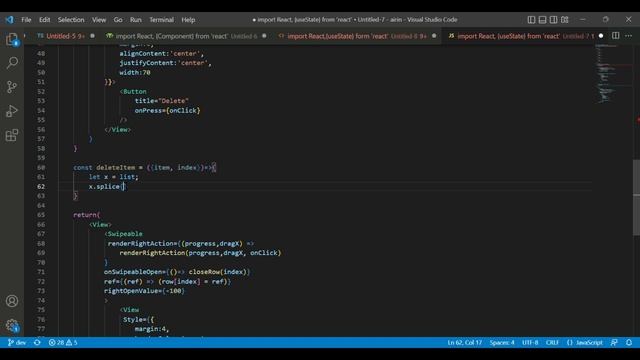Open the Extensions view
The image size is (640, 360).
tap(12, 135)
